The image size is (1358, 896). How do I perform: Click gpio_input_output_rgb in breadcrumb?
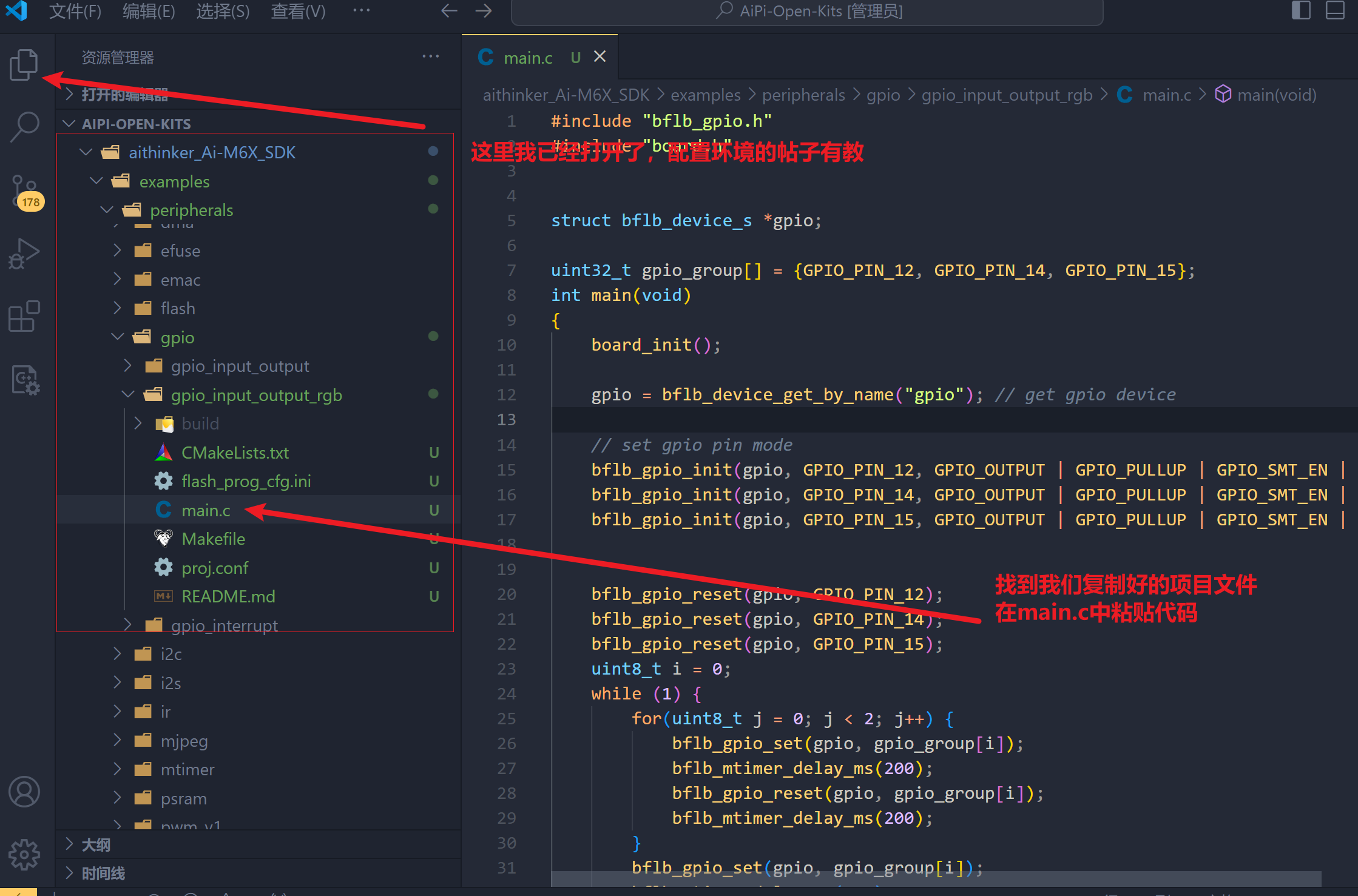tap(1007, 95)
